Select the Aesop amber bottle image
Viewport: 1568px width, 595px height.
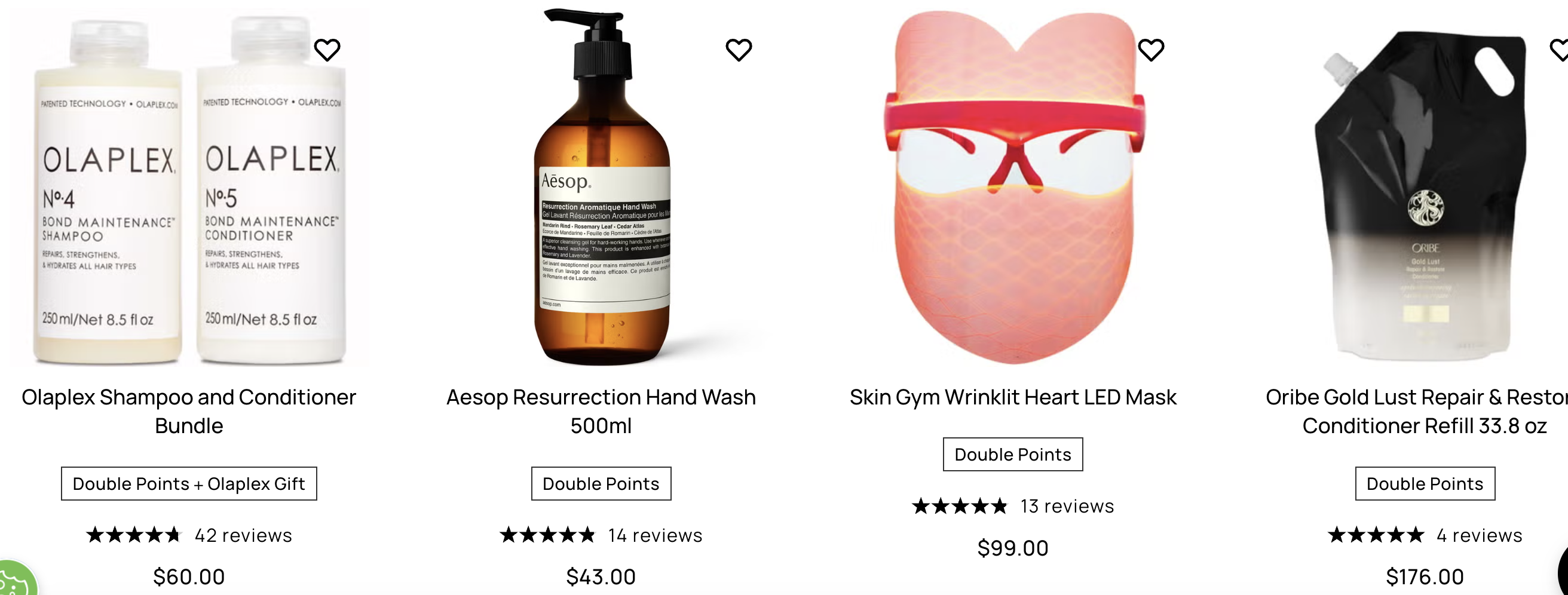point(601,187)
